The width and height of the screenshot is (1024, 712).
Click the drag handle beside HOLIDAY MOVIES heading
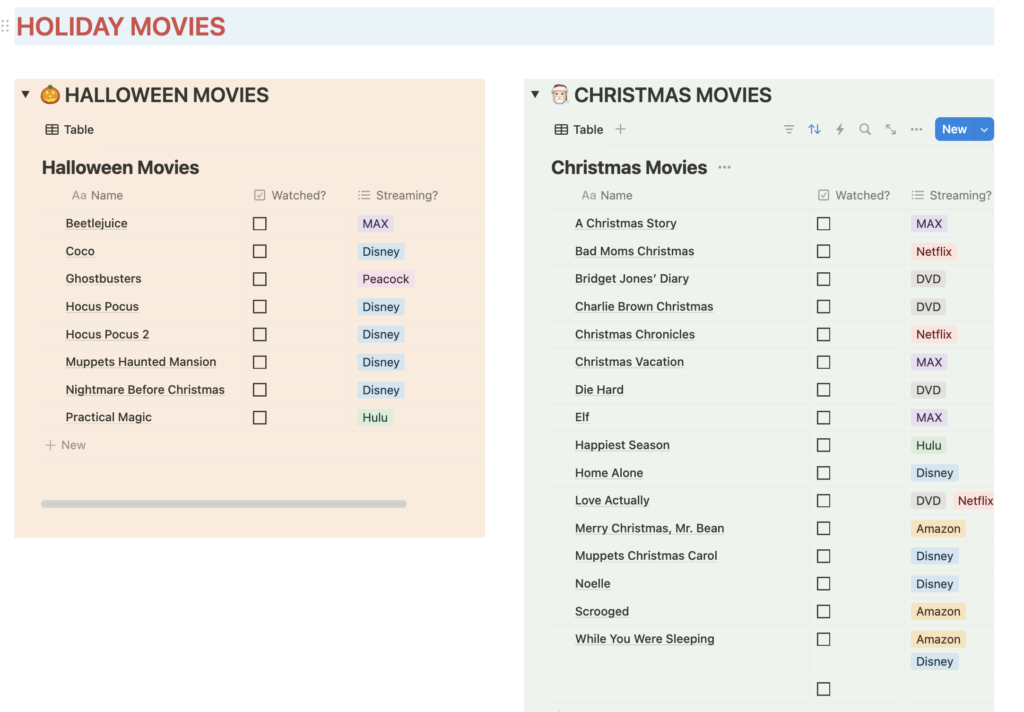pos(5,26)
